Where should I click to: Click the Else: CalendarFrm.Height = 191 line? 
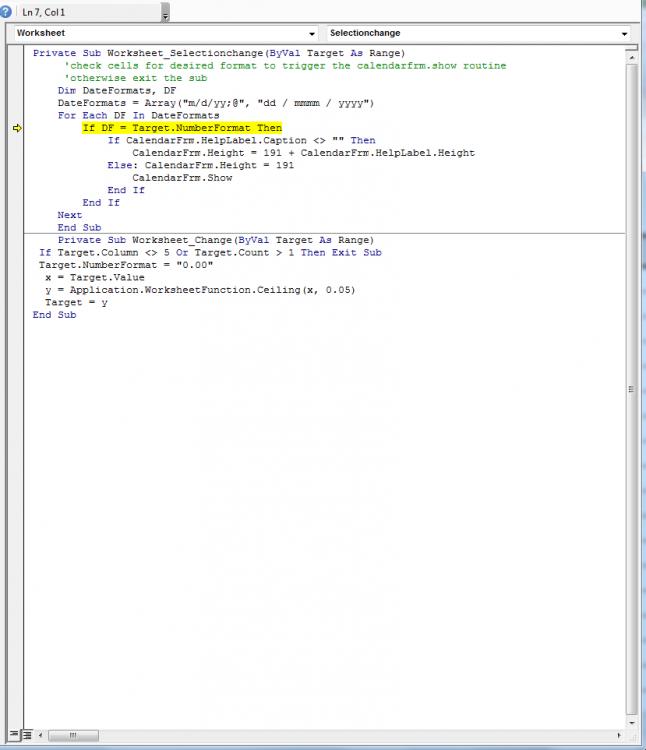pos(200,165)
